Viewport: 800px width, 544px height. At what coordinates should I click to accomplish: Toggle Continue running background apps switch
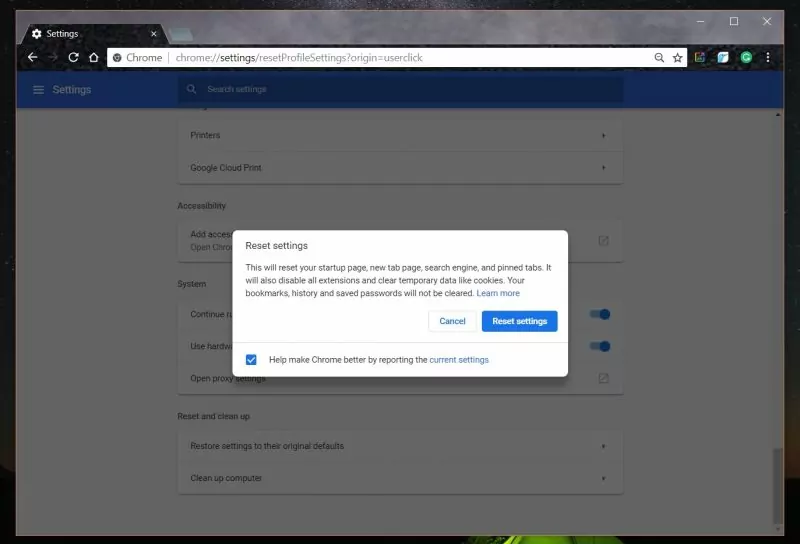click(600, 314)
